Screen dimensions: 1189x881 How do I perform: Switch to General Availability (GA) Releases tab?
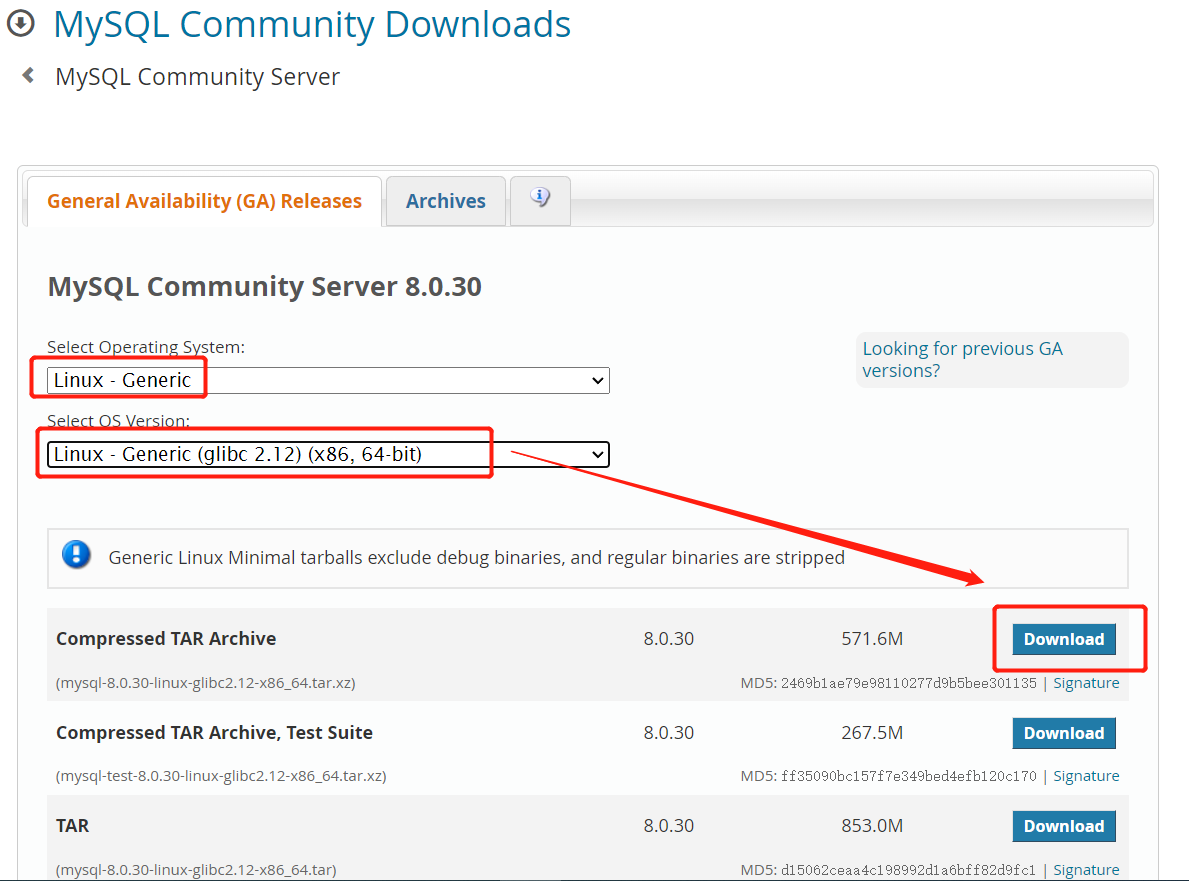[204, 201]
